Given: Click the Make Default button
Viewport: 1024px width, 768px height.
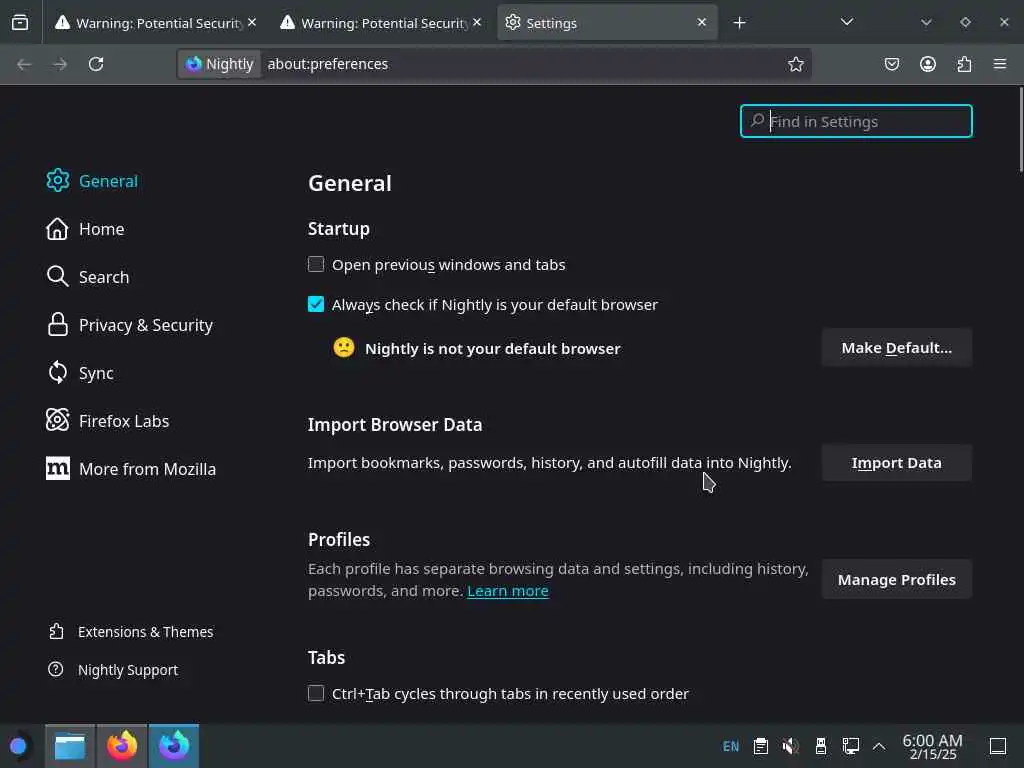Looking at the screenshot, I should [x=897, y=348].
